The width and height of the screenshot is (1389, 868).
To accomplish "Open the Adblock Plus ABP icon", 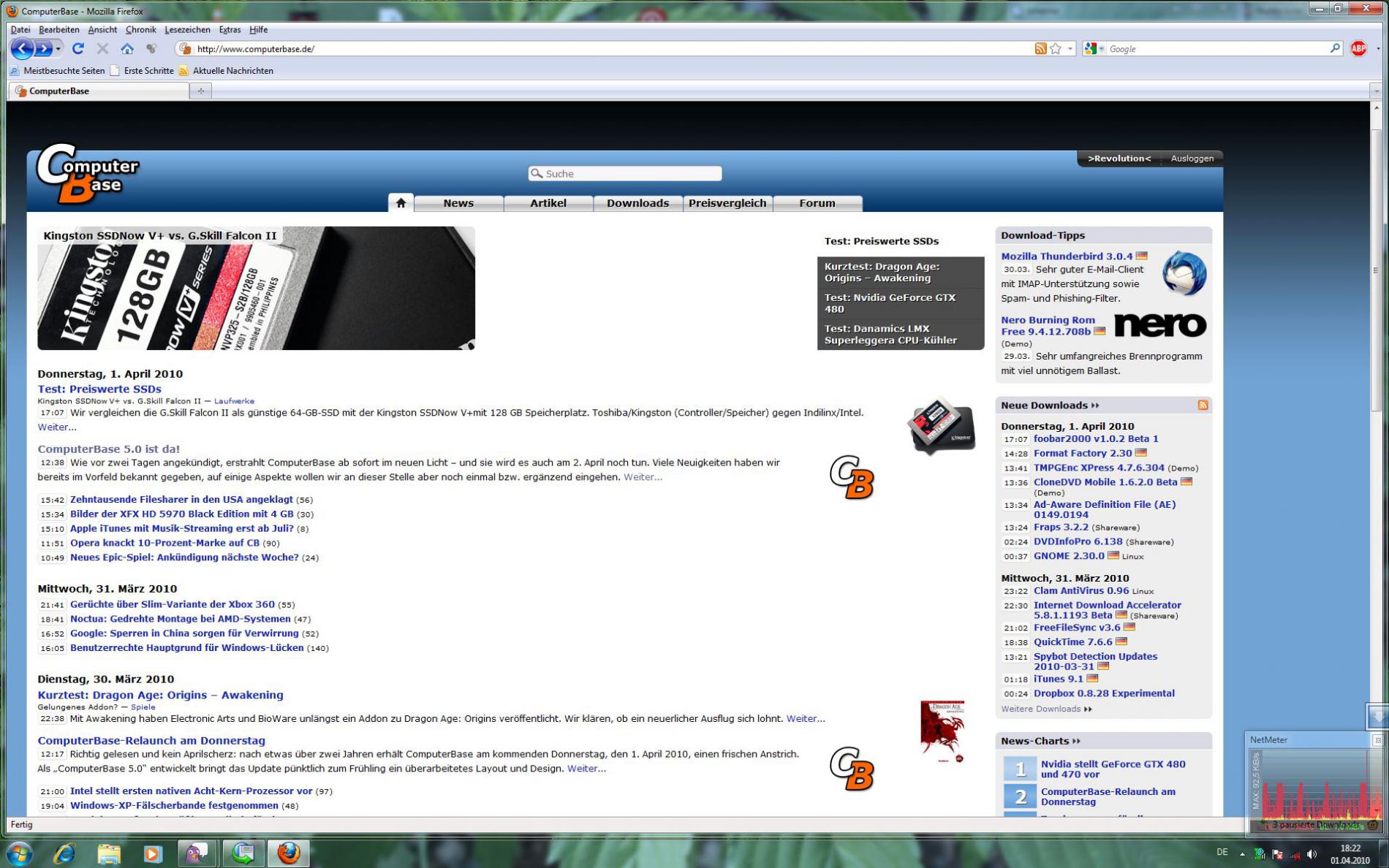I will pyautogui.click(x=1358, y=49).
